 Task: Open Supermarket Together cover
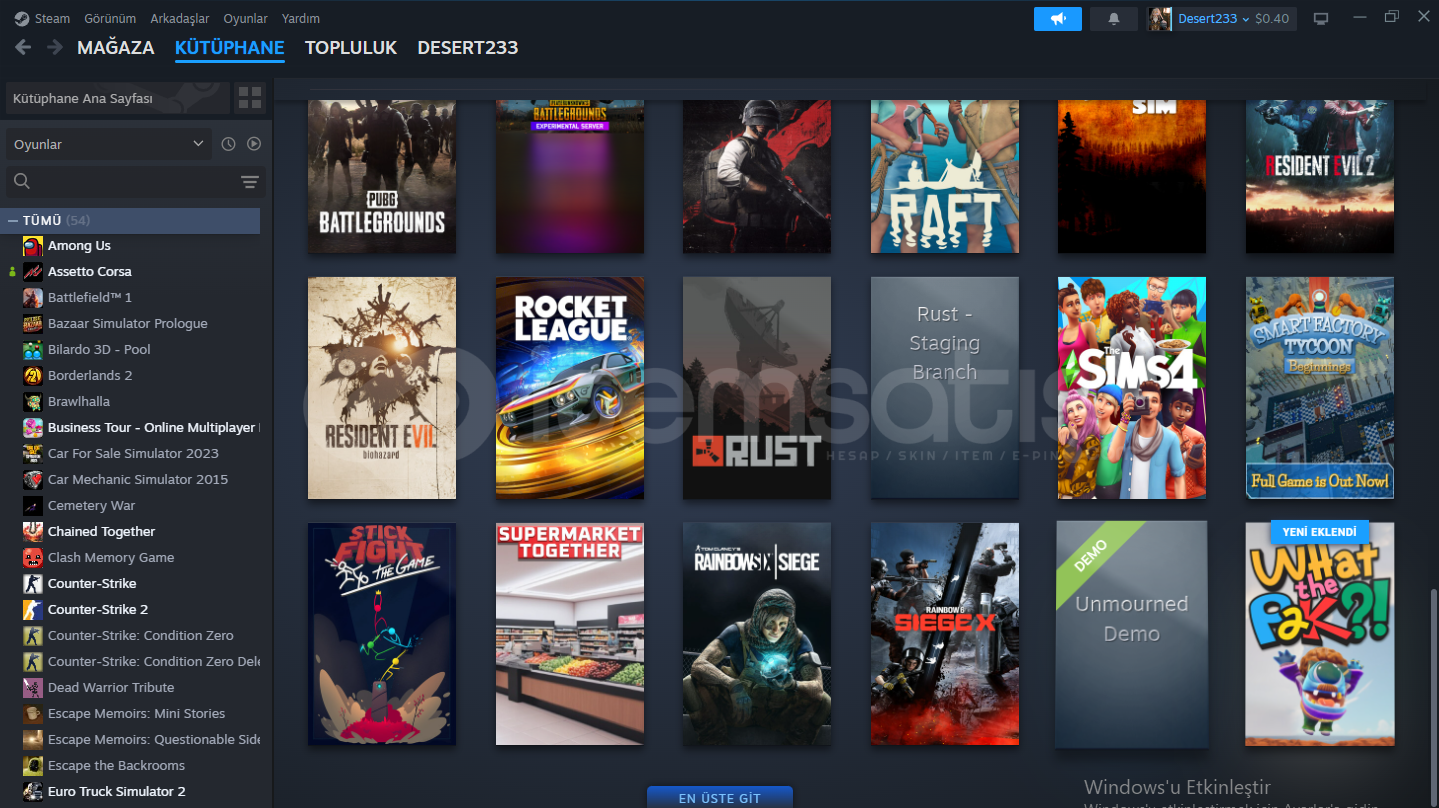tap(570, 634)
